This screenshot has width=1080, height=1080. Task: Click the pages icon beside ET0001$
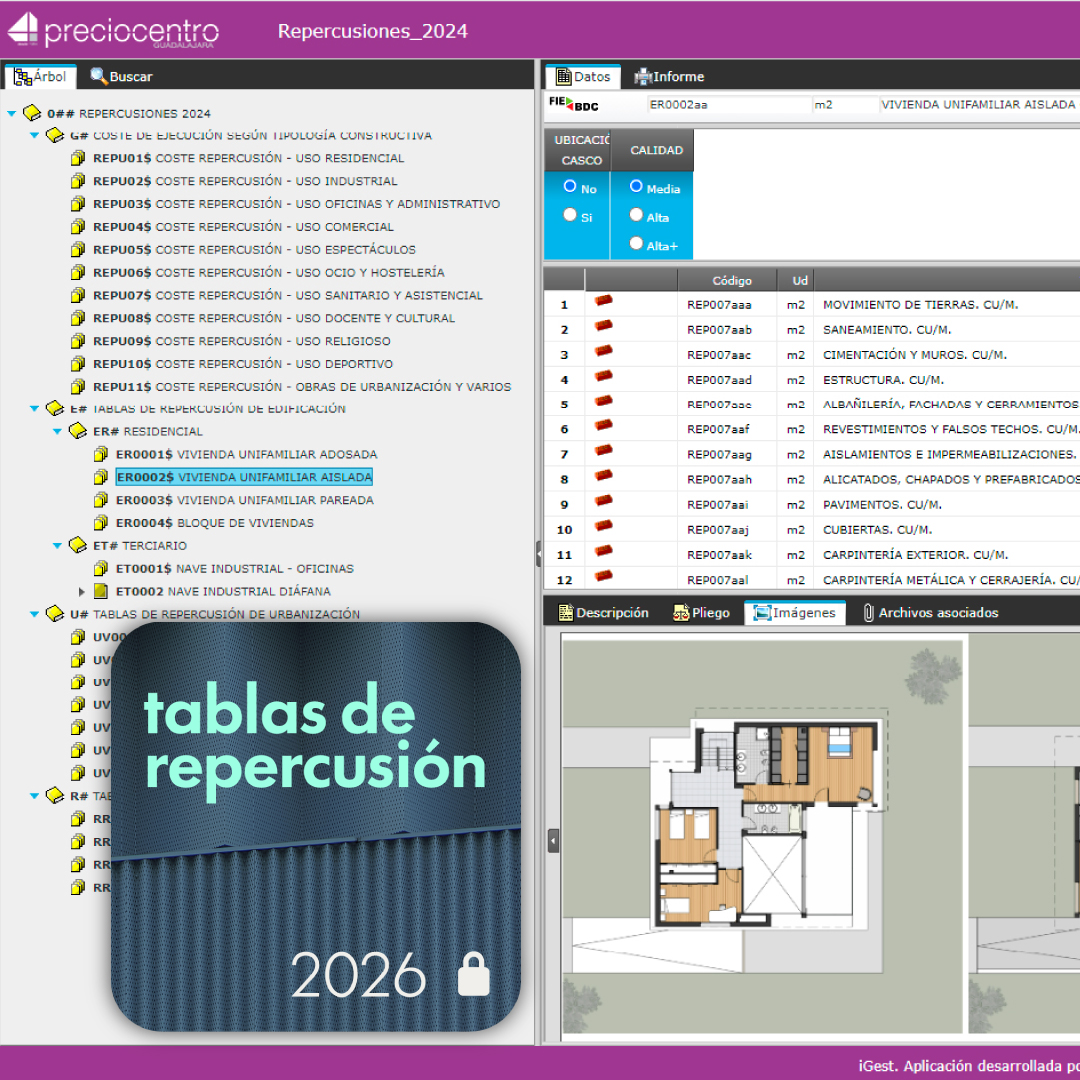(x=101, y=568)
